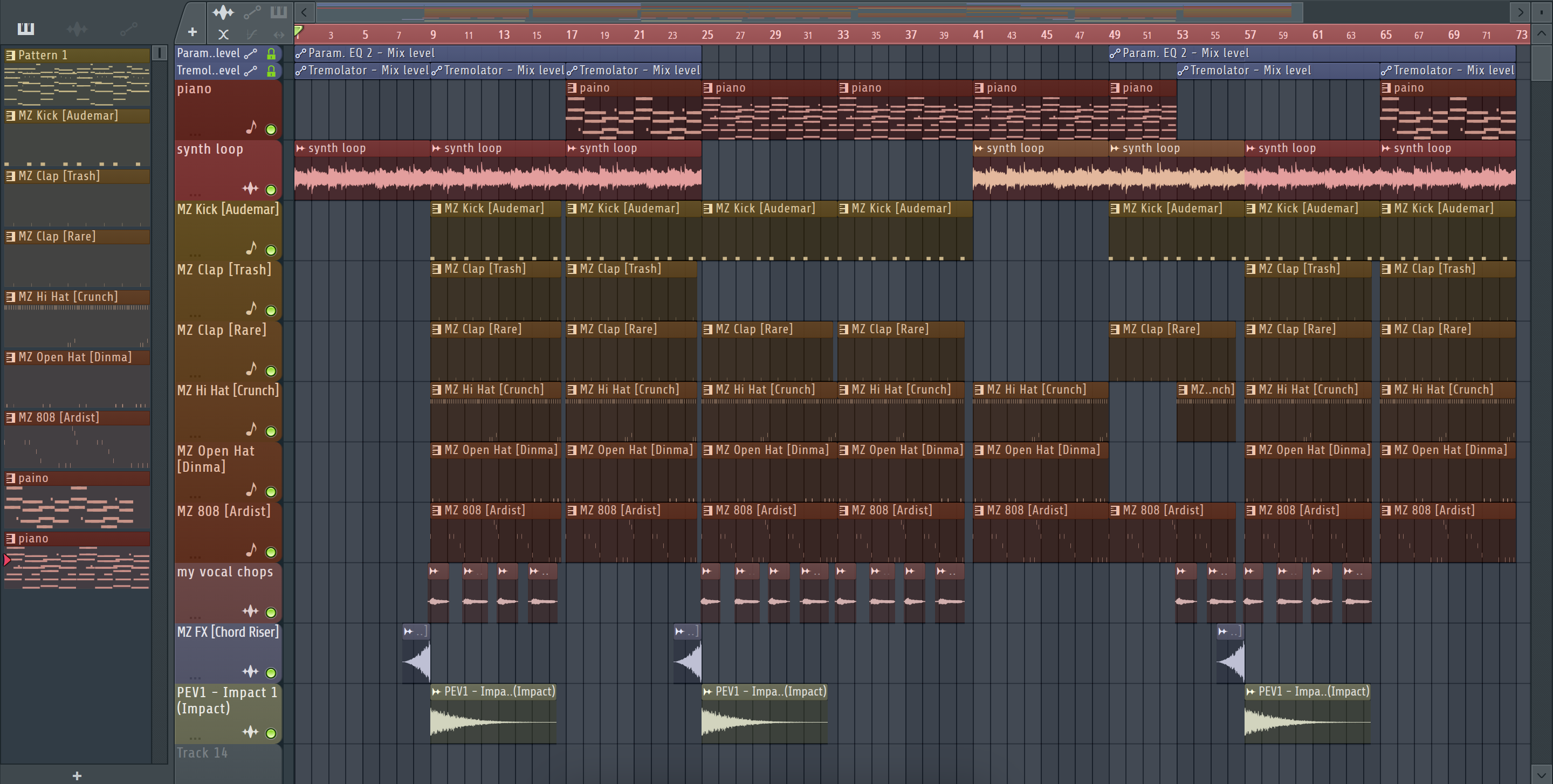Switch picker panel to audio clips tab
The image size is (1553, 784).
coord(77,29)
